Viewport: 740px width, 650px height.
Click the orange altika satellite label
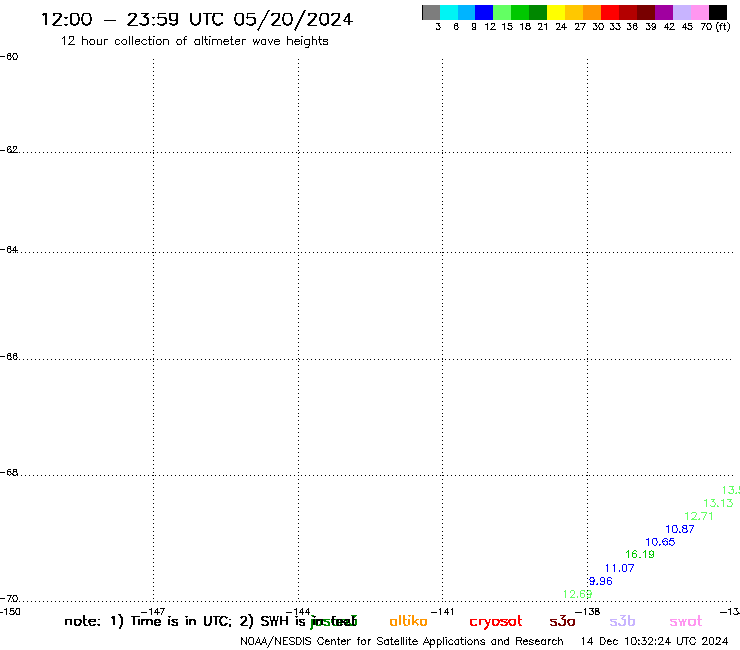click(408, 621)
